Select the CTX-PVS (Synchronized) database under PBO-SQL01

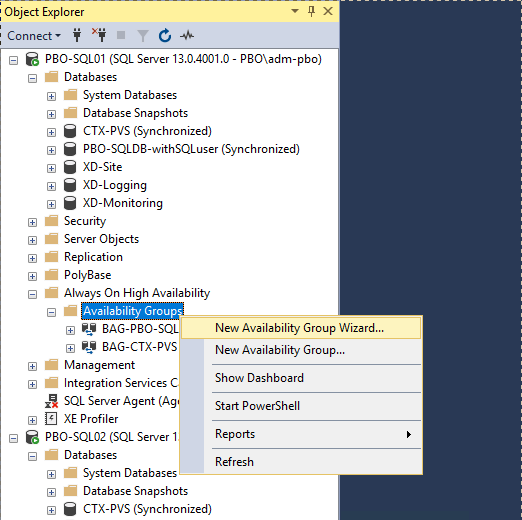(x=147, y=131)
